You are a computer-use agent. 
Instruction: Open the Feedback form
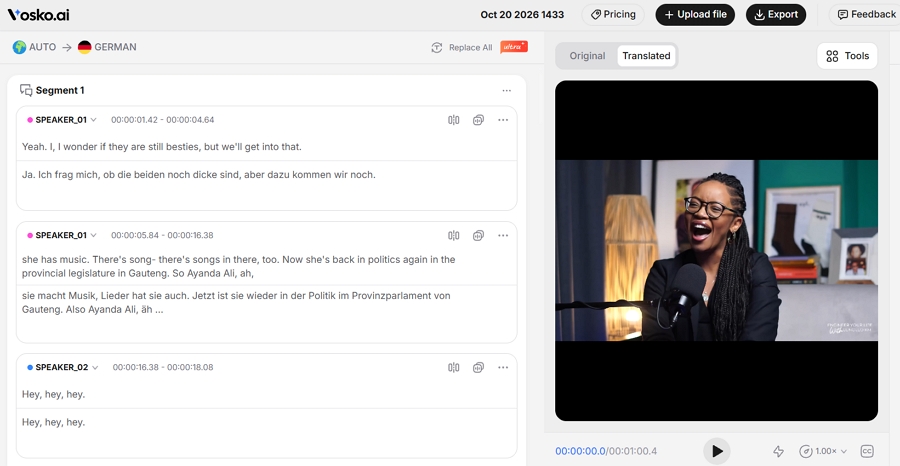[x=866, y=15]
